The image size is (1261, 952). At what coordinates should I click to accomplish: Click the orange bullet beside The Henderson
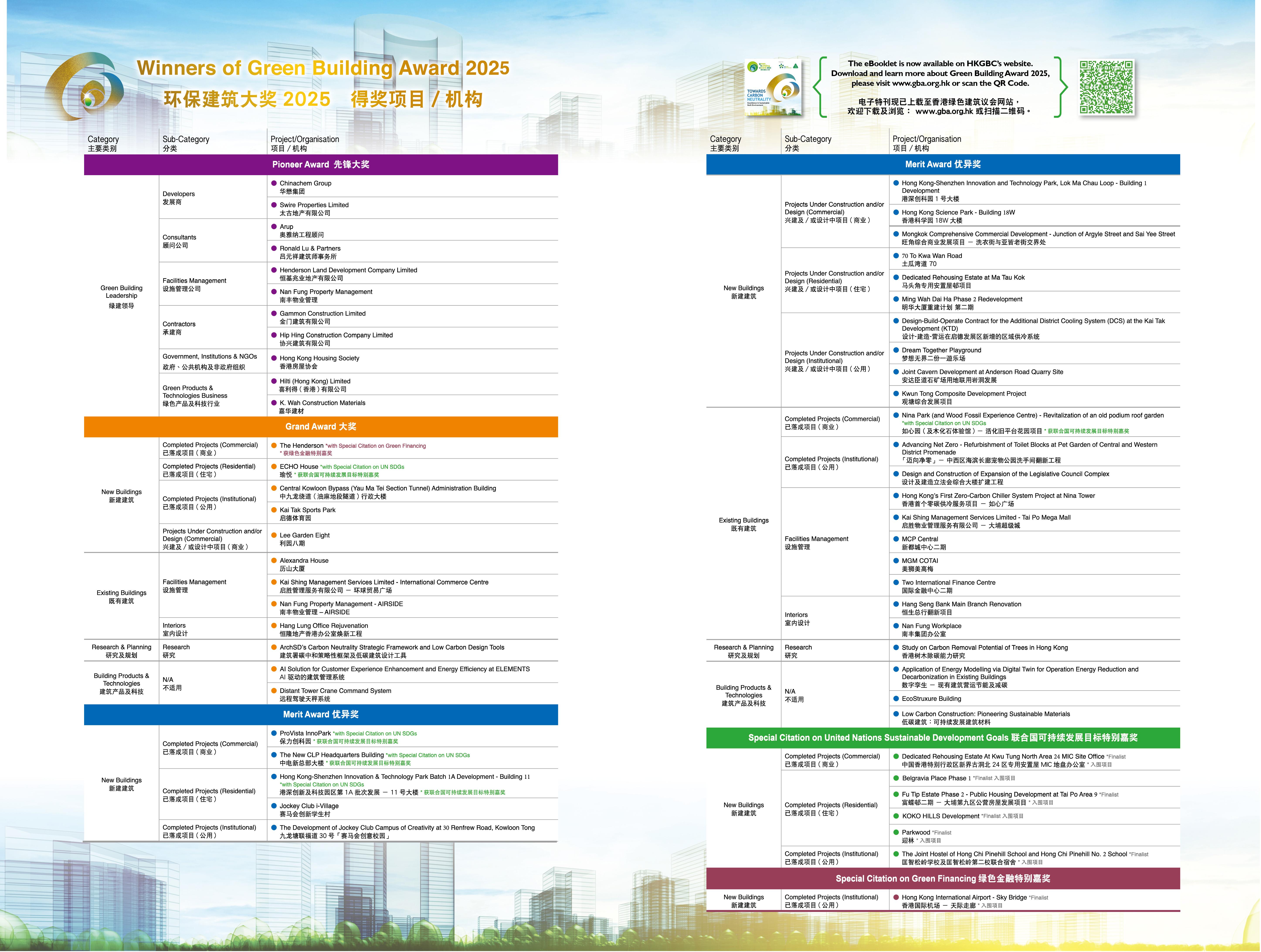274,446
